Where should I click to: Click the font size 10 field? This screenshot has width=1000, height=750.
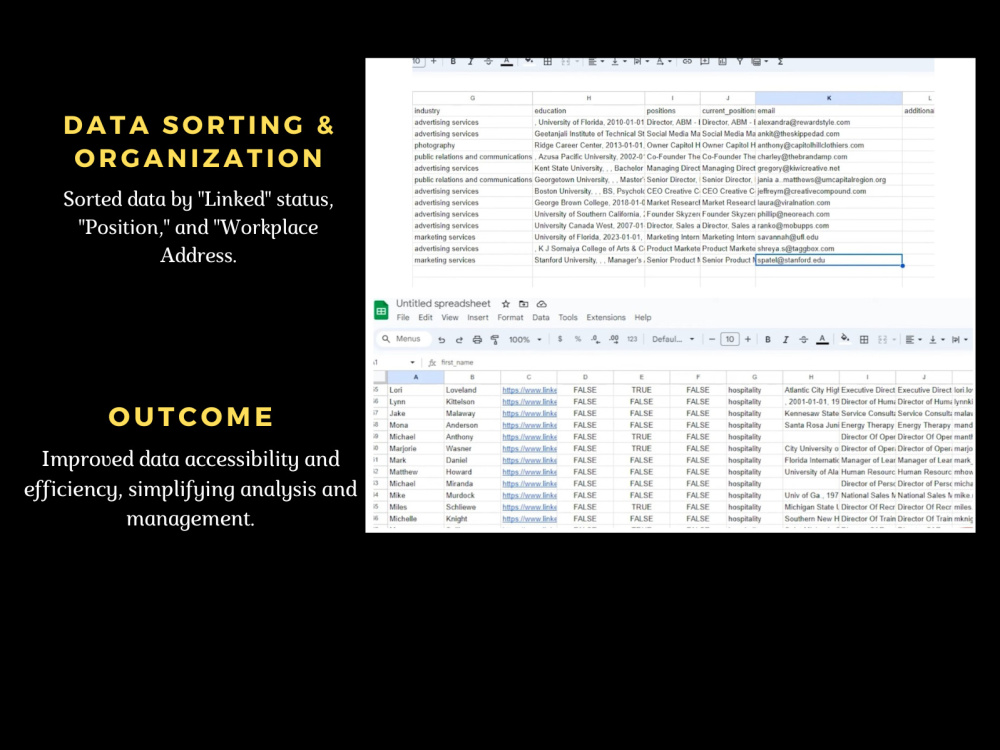click(730, 339)
